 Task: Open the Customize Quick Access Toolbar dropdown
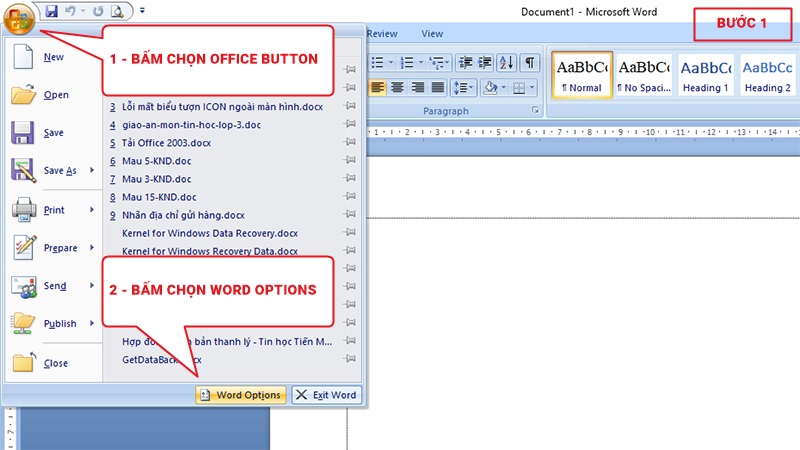(x=142, y=12)
